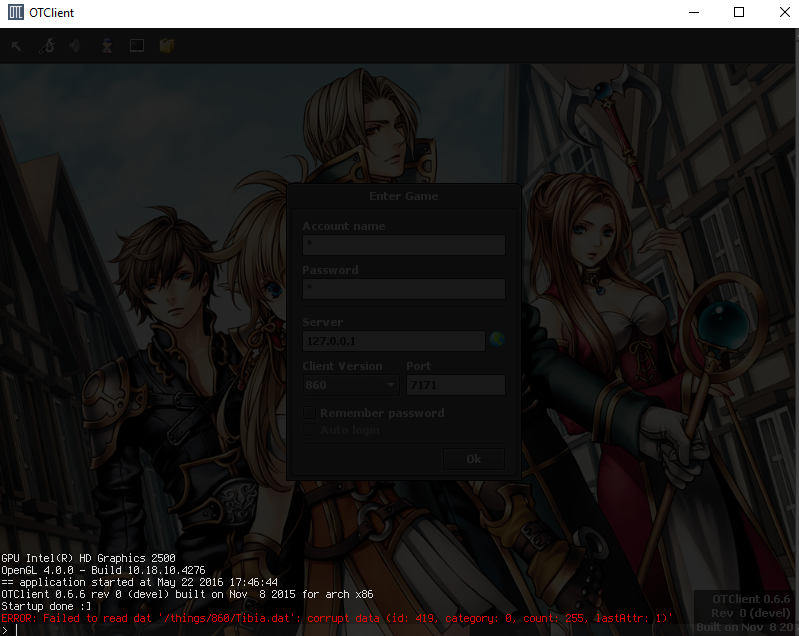Click the 'OTClient 0.6.6 rev 0 (devel) built' terminal line
The image size is (799, 636).
pyautogui.click(x=187, y=594)
